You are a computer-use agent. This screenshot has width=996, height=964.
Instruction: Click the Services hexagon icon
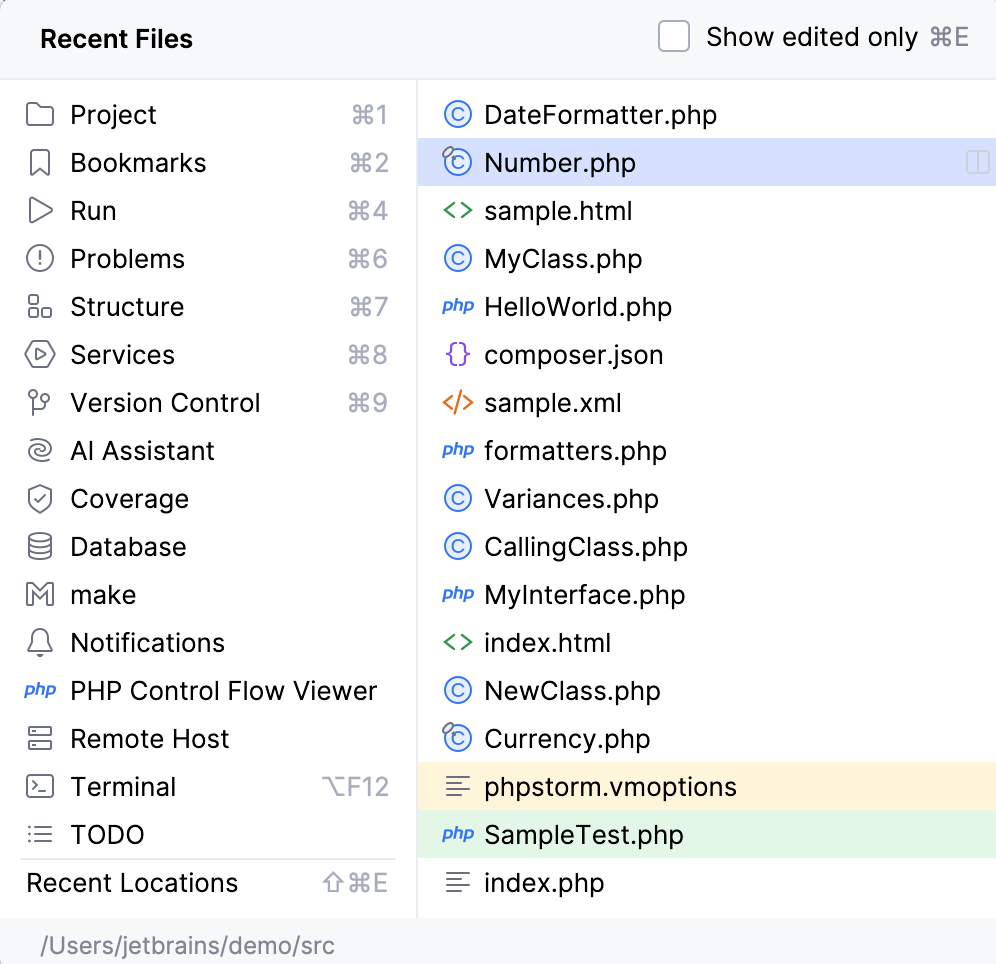tap(40, 355)
